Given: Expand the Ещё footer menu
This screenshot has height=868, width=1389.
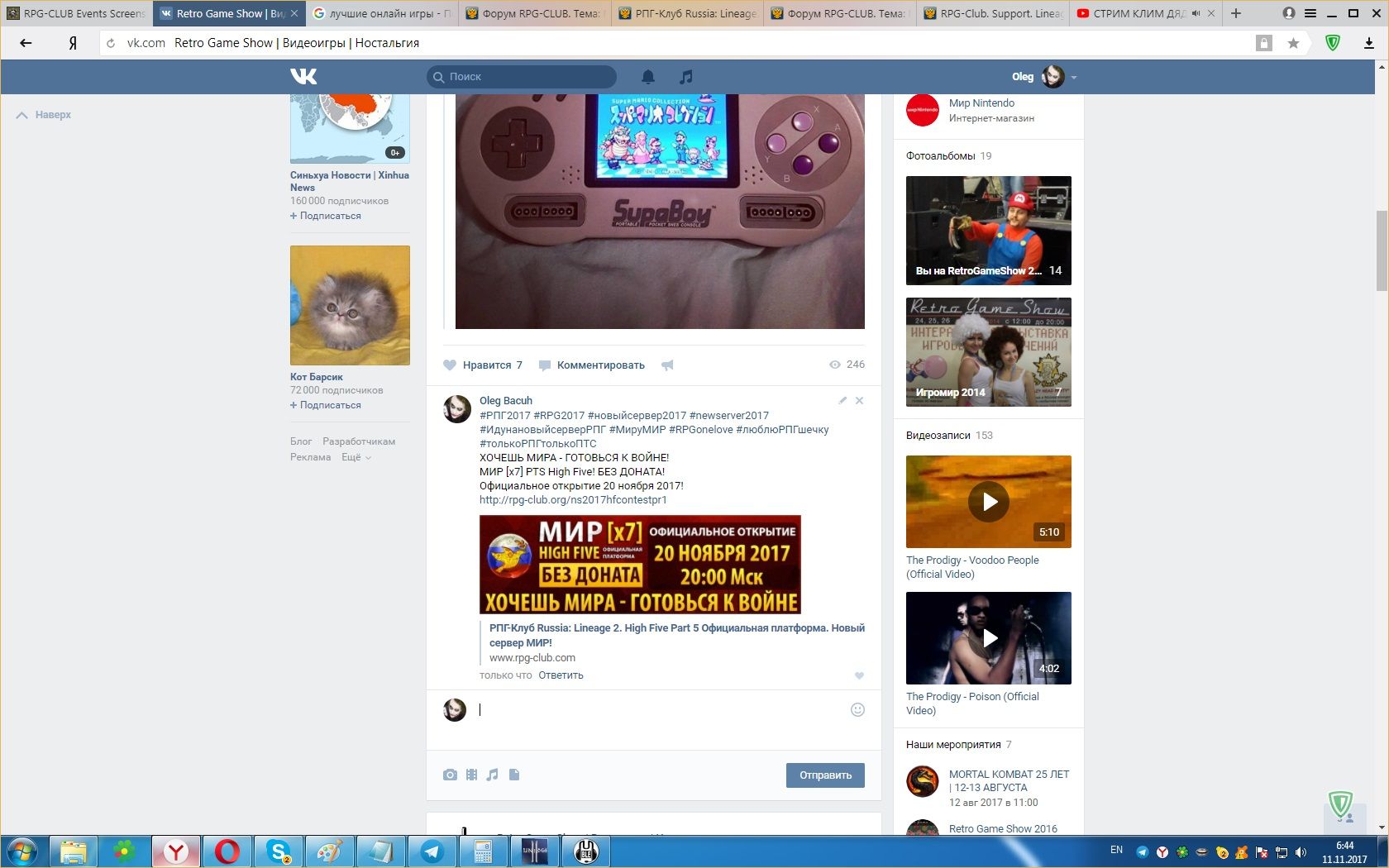Looking at the screenshot, I should click(356, 457).
